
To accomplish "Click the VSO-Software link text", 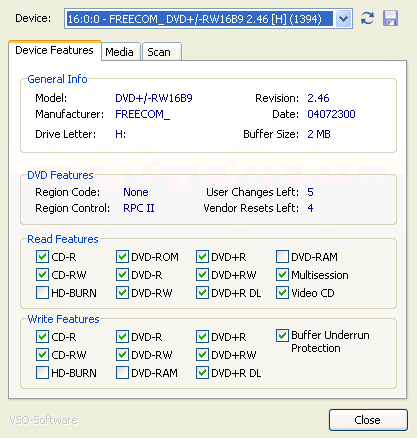I will pyautogui.click(x=43, y=420).
